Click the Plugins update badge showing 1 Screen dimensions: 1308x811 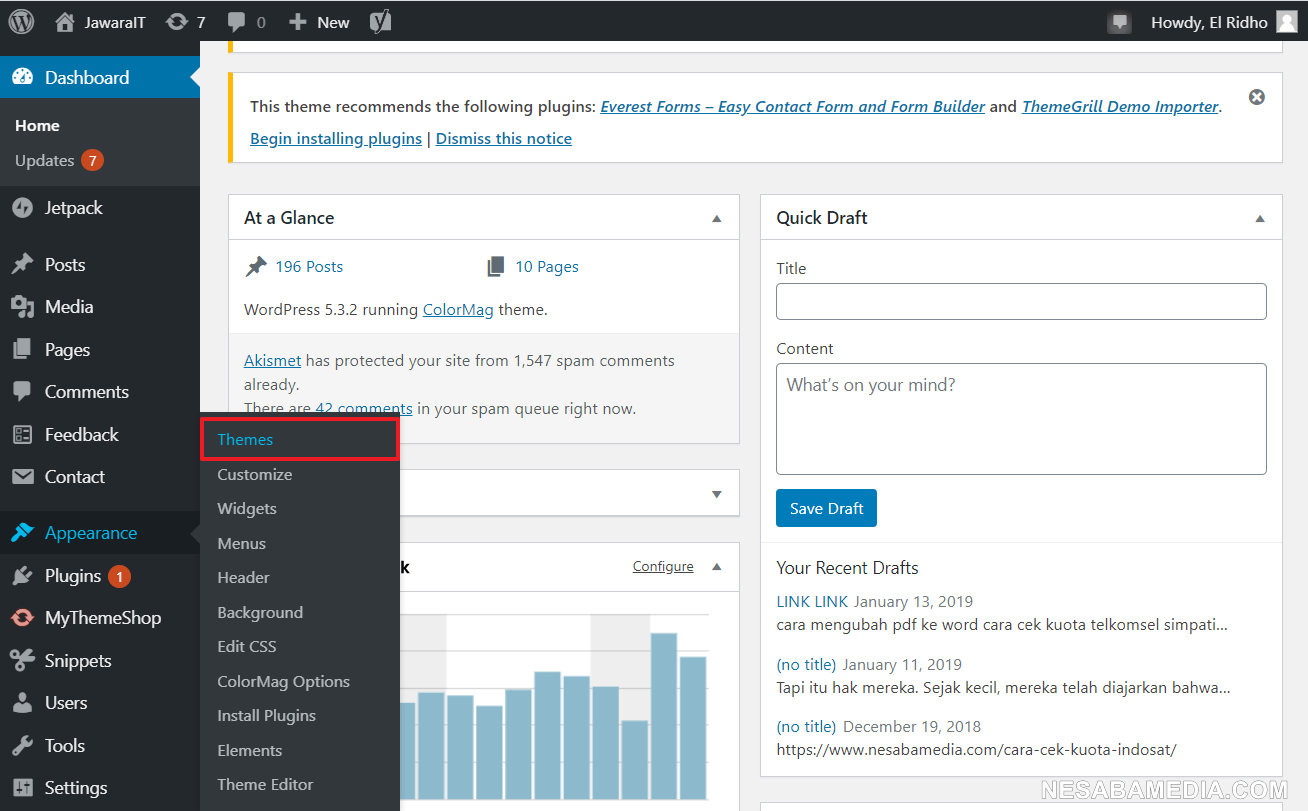118,577
